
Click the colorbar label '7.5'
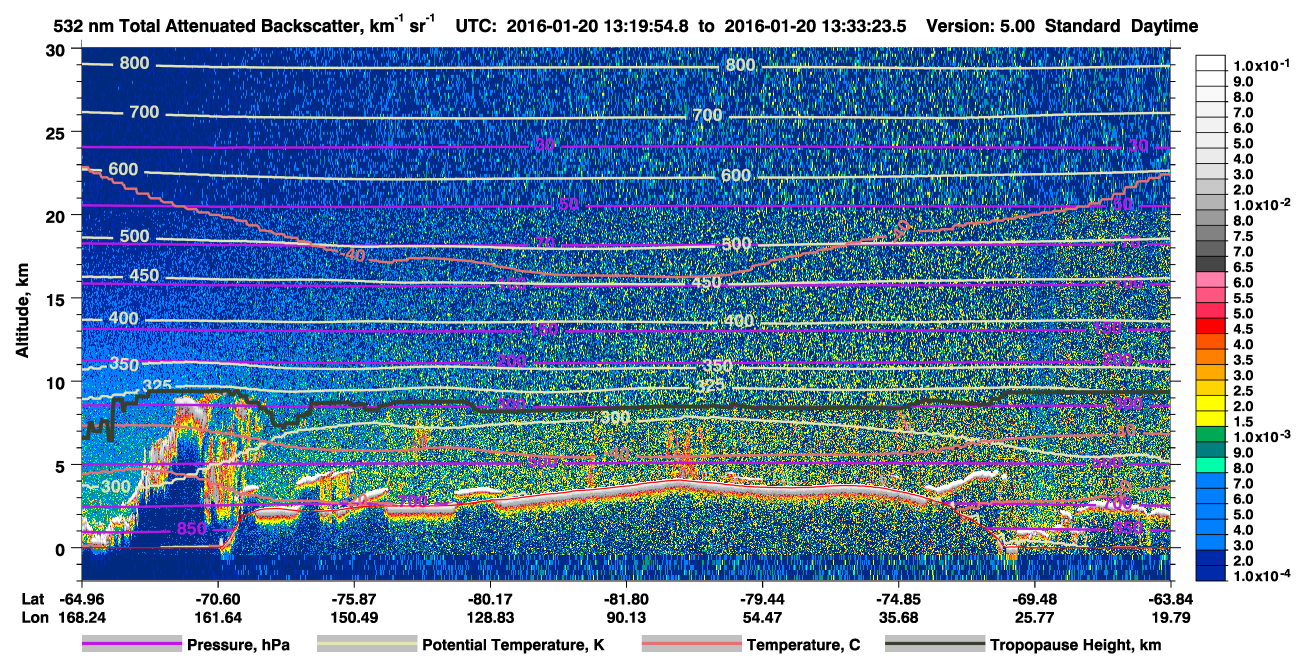click(1243, 236)
